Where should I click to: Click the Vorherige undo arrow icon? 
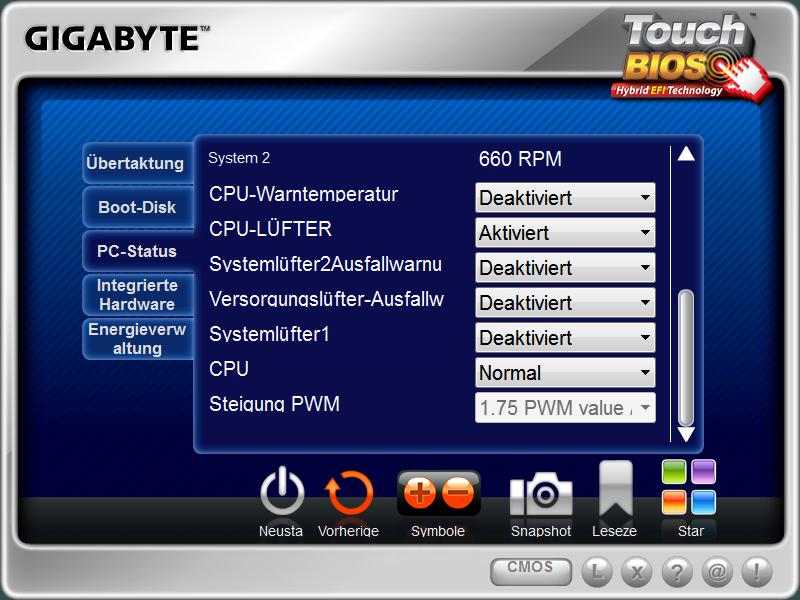tap(349, 493)
